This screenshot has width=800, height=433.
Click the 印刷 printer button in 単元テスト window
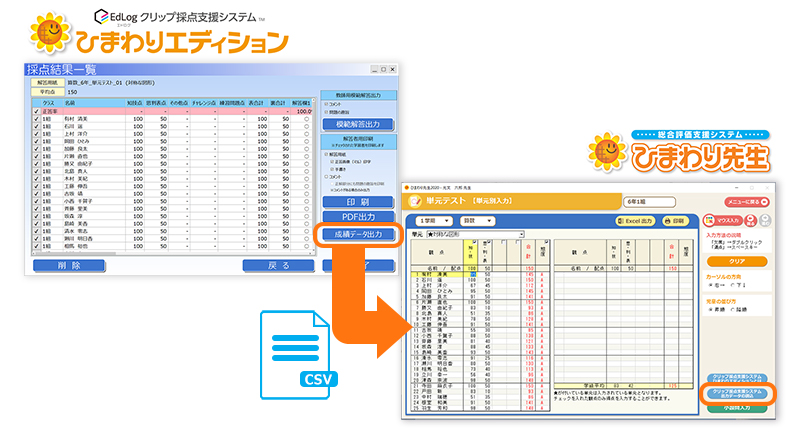[675, 221]
